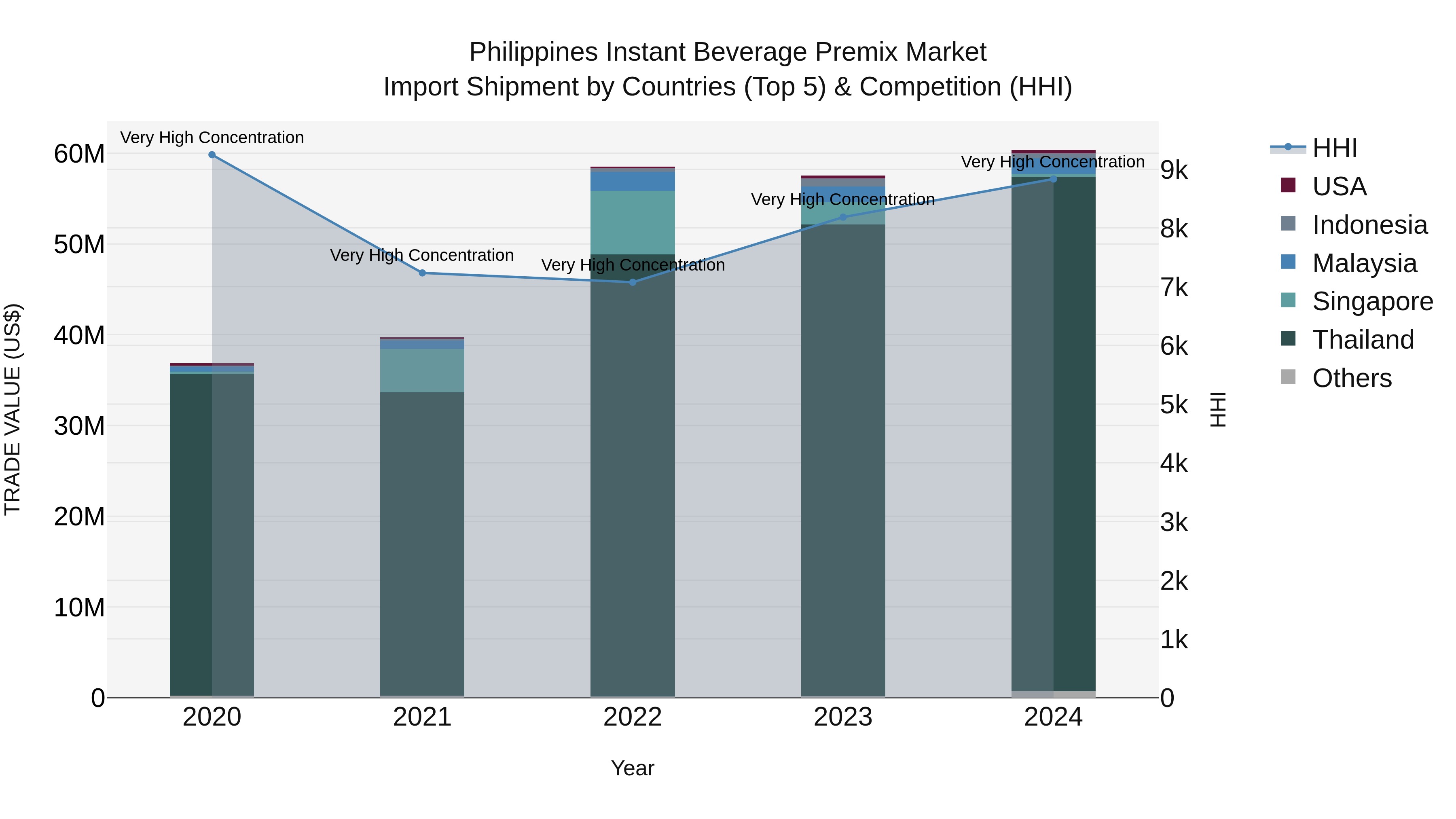Click the 2022 Malaysia bar segment
This screenshot has width=1456, height=819.
633,181
